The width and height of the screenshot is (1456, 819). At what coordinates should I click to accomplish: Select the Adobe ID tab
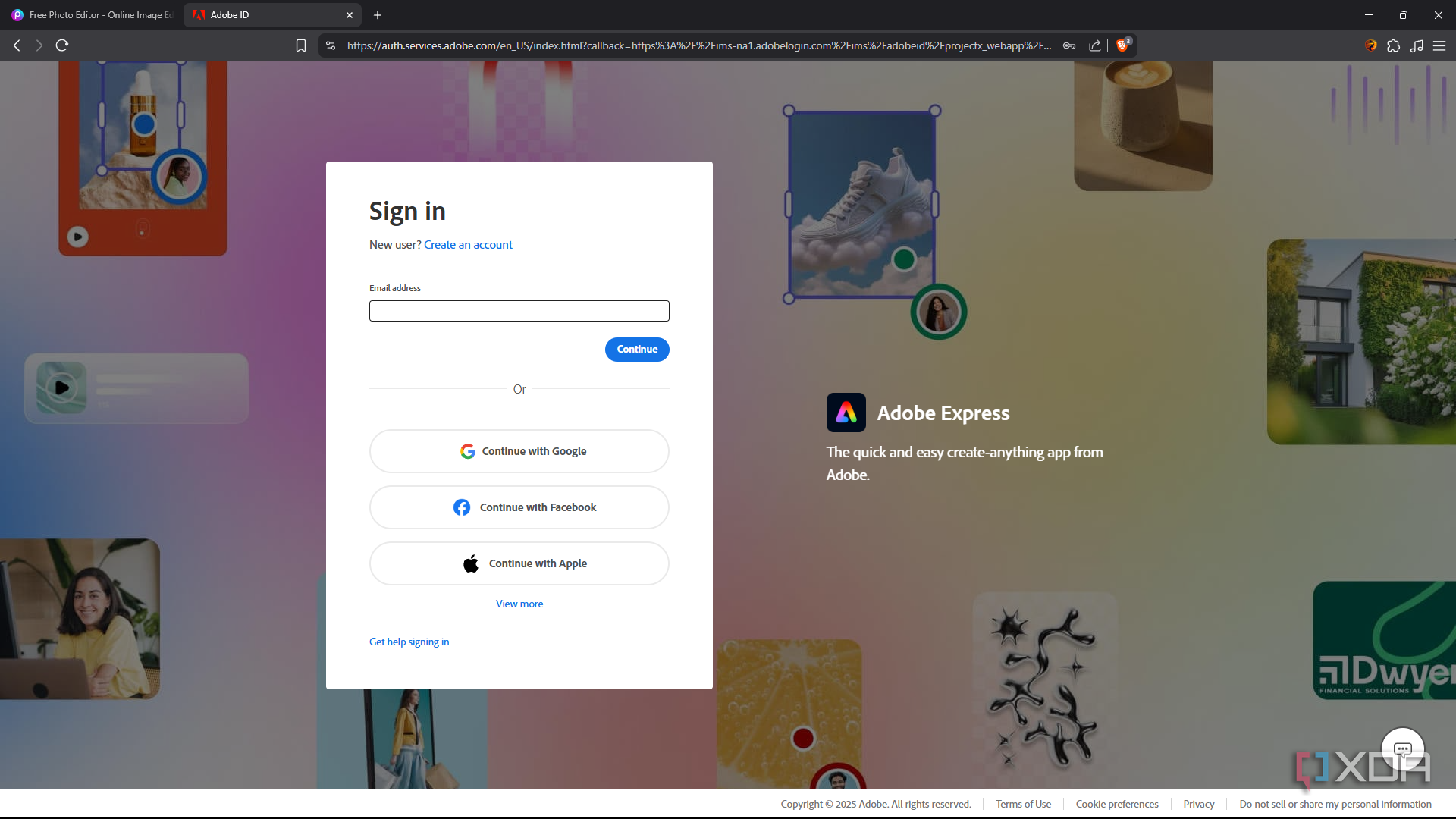tap(271, 15)
